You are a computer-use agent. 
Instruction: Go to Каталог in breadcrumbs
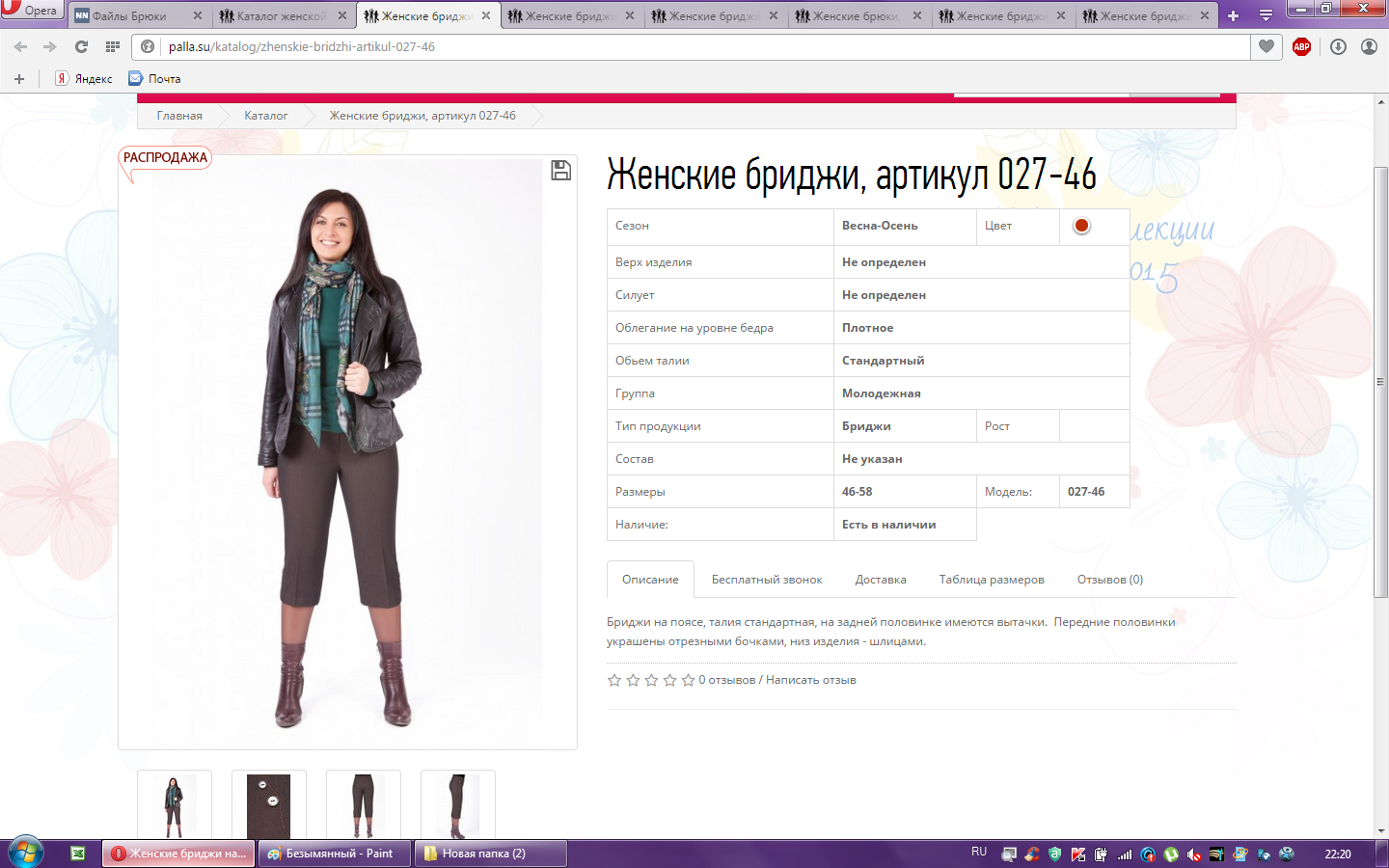click(265, 116)
